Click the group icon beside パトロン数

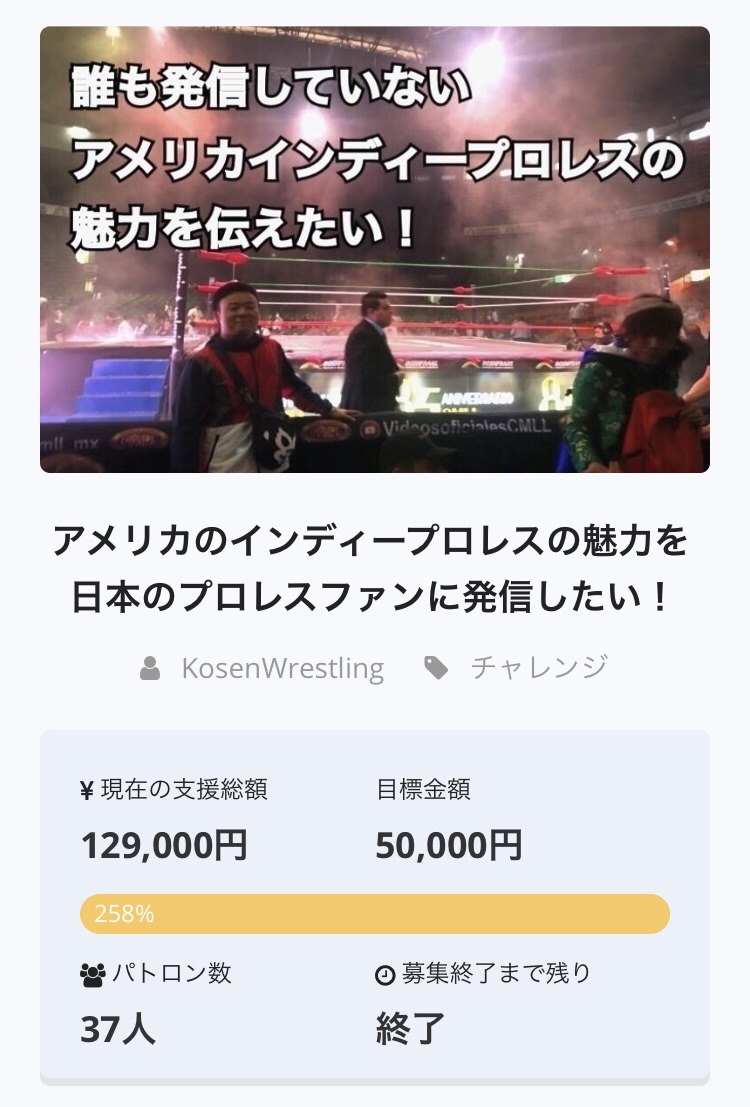[x=93, y=975]
